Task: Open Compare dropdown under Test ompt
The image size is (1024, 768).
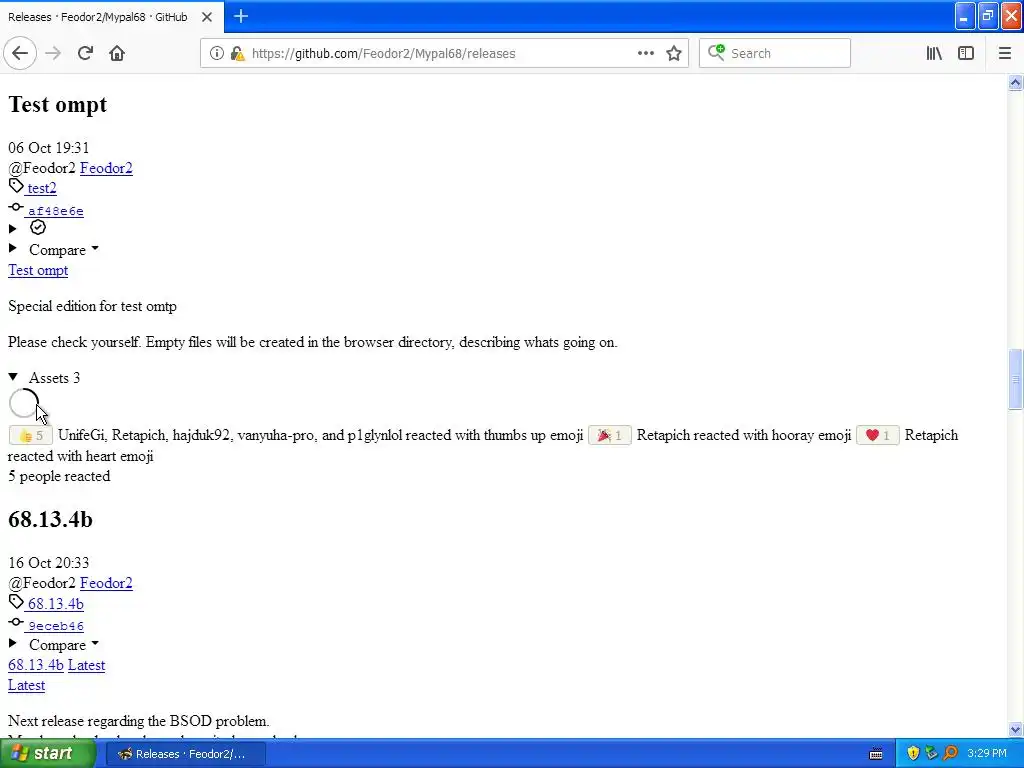Action: point(63,250)
